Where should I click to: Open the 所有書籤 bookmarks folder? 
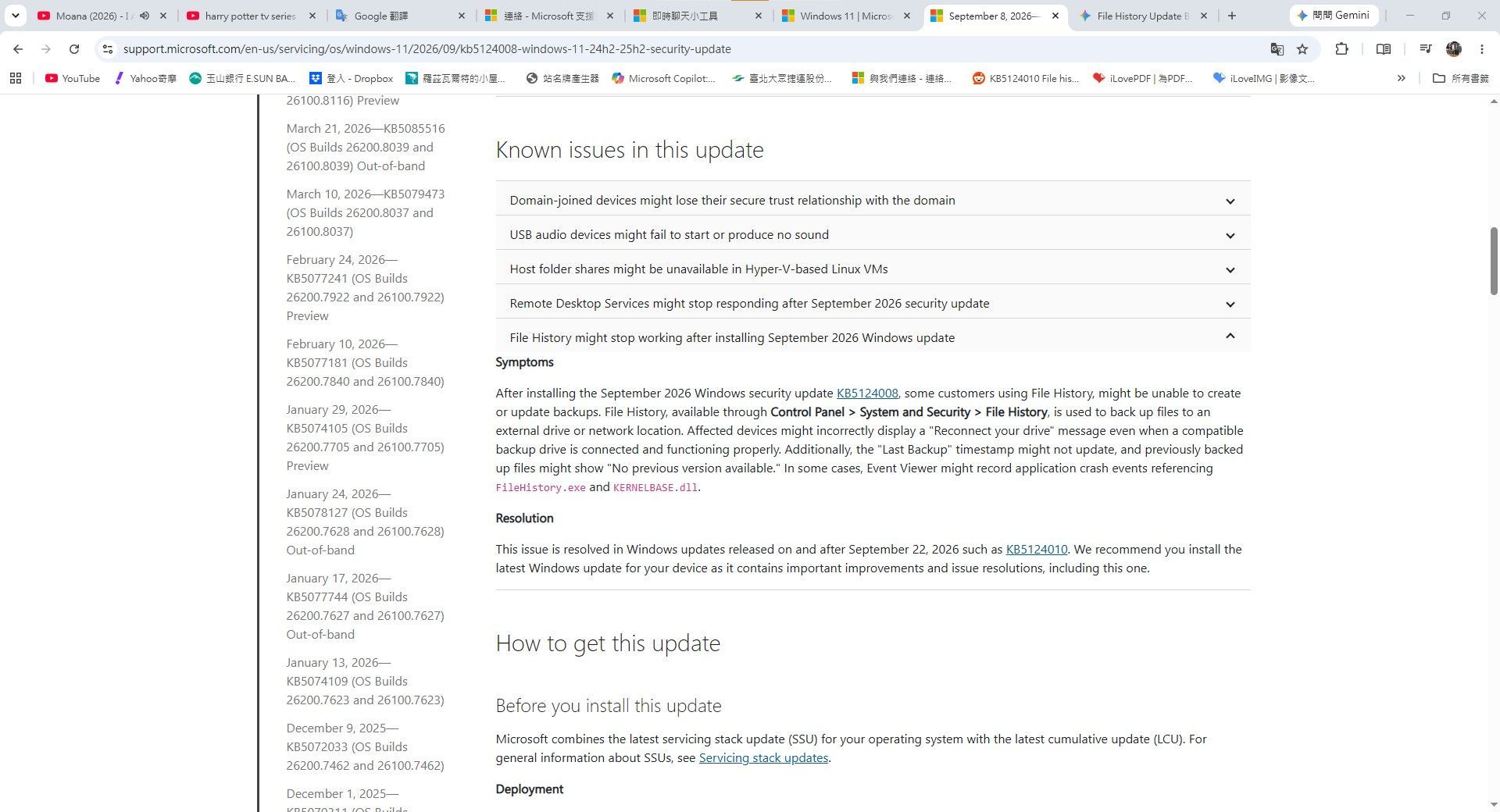point(1461,78)
